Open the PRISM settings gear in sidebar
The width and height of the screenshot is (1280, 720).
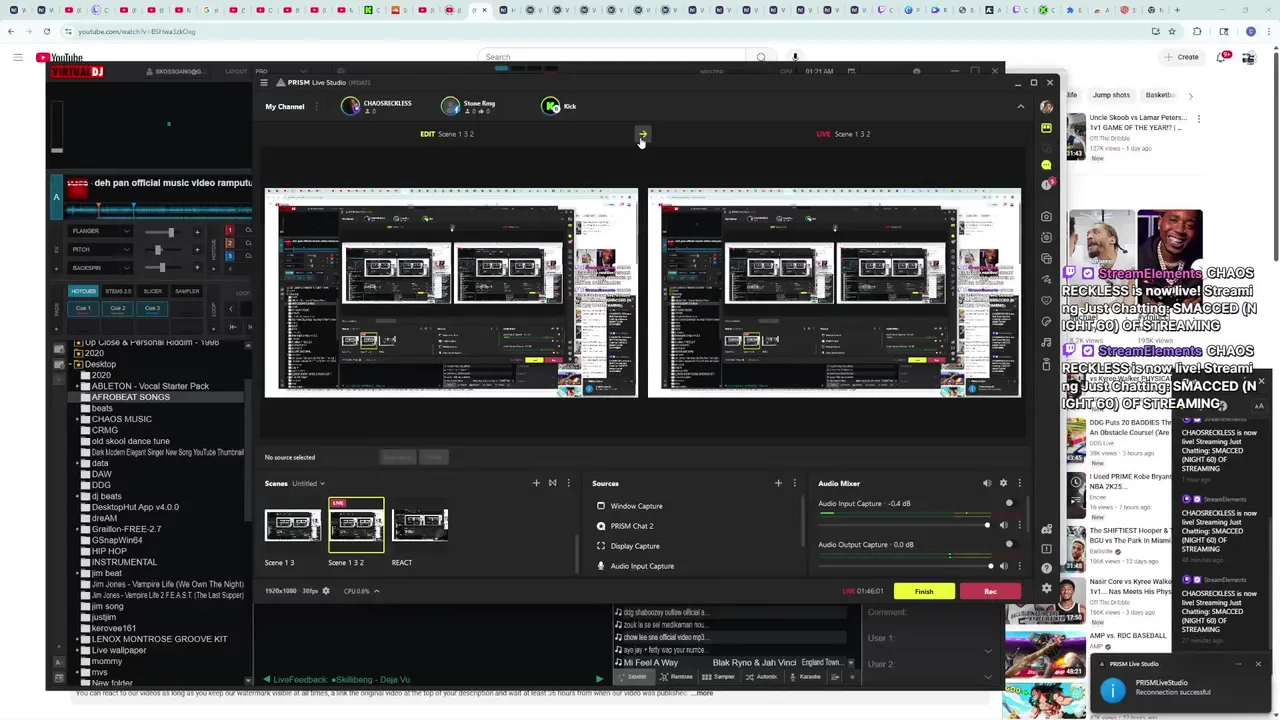tap(1046, 588)
